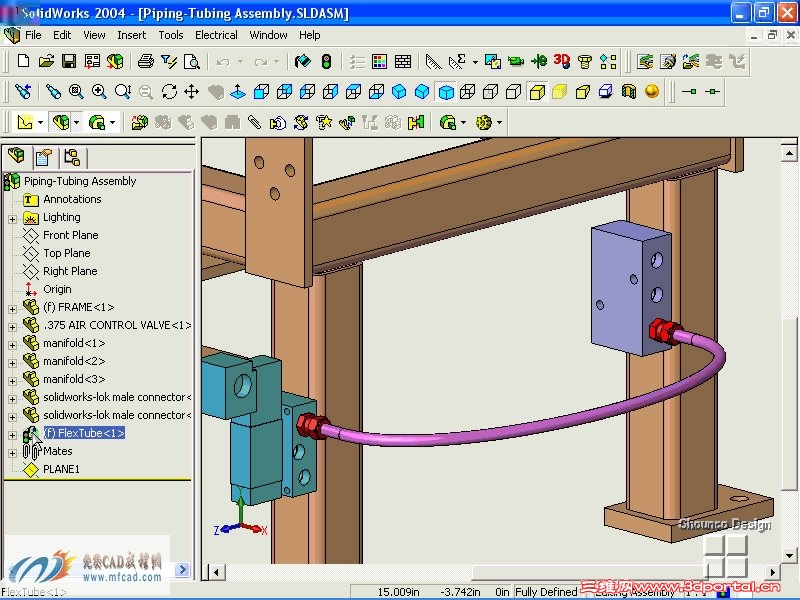This screenshot has width=800, height=600.
Task: Open the Tools menu
Action: coord(170,35)
